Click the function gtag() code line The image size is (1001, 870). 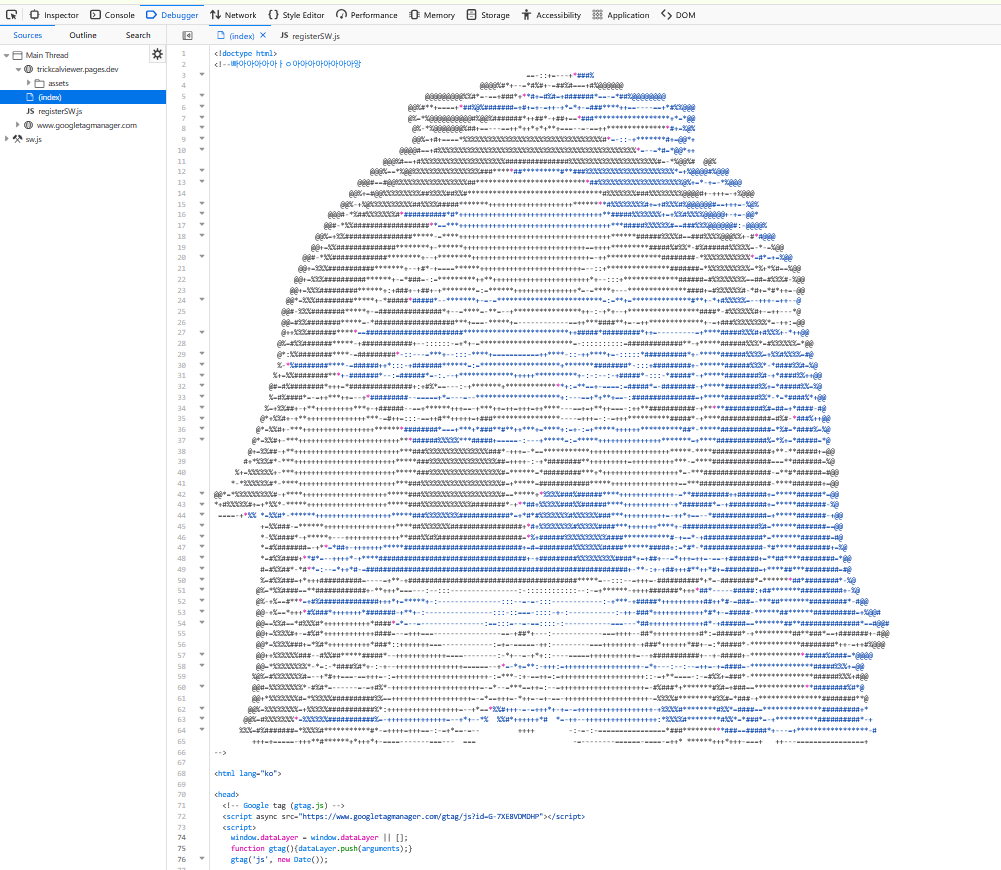point(322,848)
